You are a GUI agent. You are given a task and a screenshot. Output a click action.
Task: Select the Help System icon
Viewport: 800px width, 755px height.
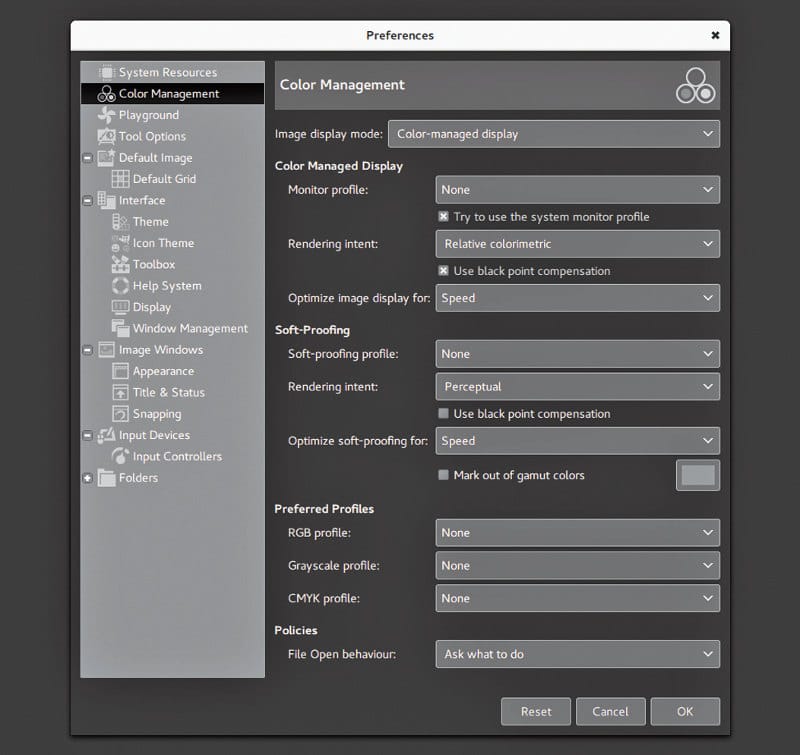click(x=120, y=286)
